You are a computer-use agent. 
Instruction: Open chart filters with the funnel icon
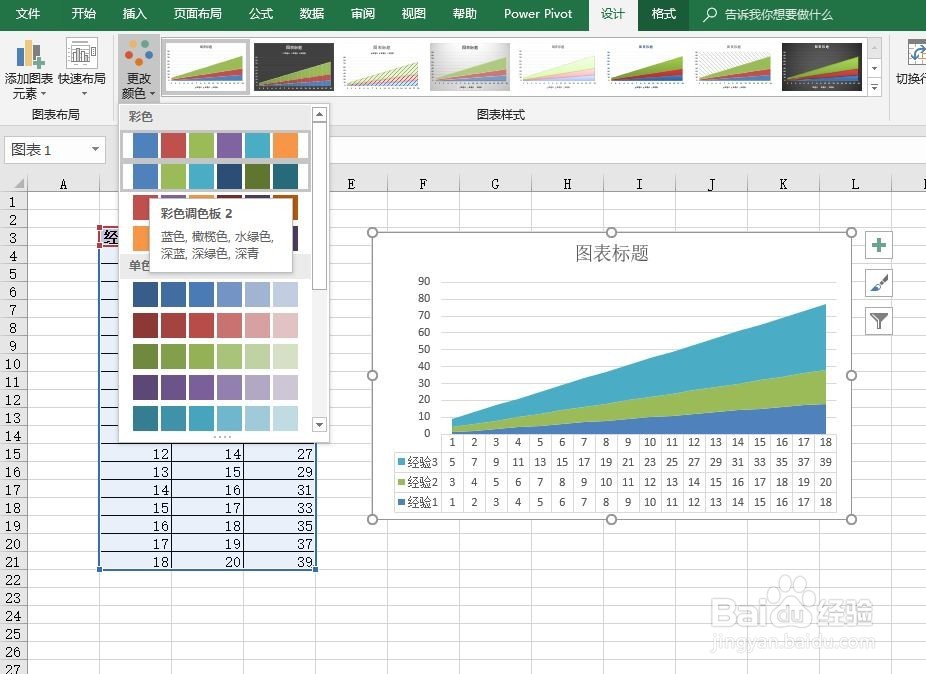878,320
